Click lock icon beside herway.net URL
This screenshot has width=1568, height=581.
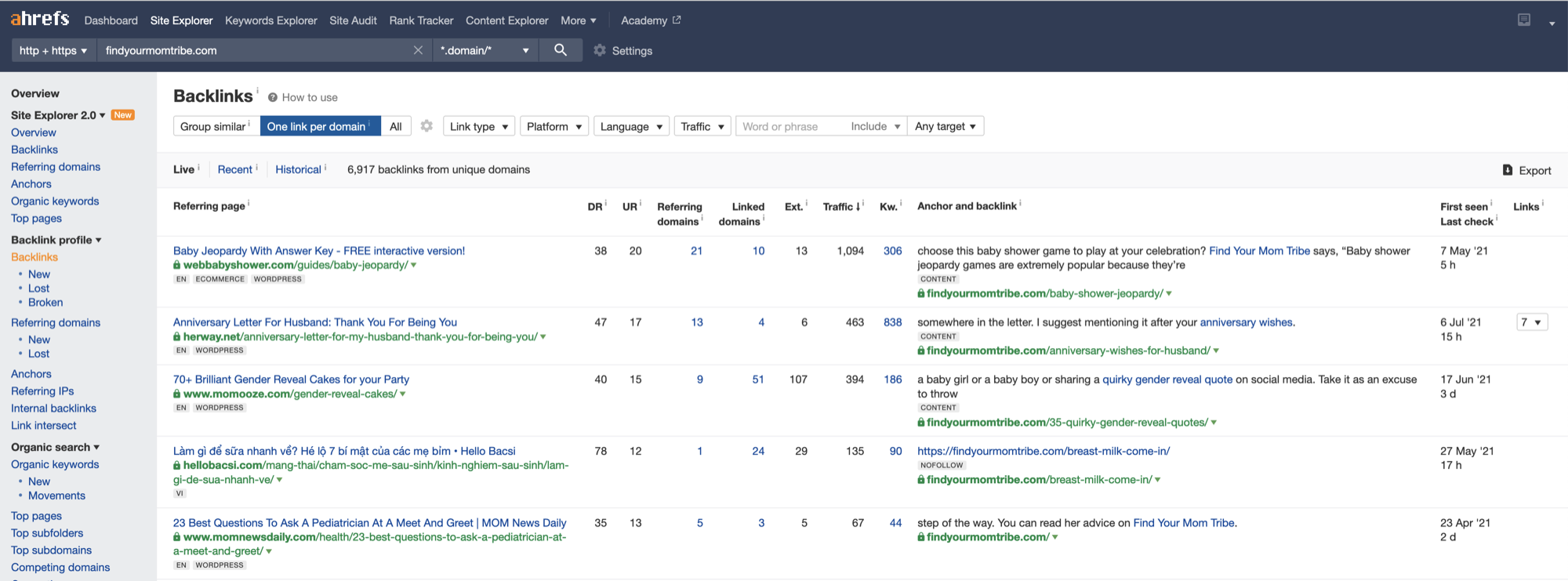click(x=177, y=336)
